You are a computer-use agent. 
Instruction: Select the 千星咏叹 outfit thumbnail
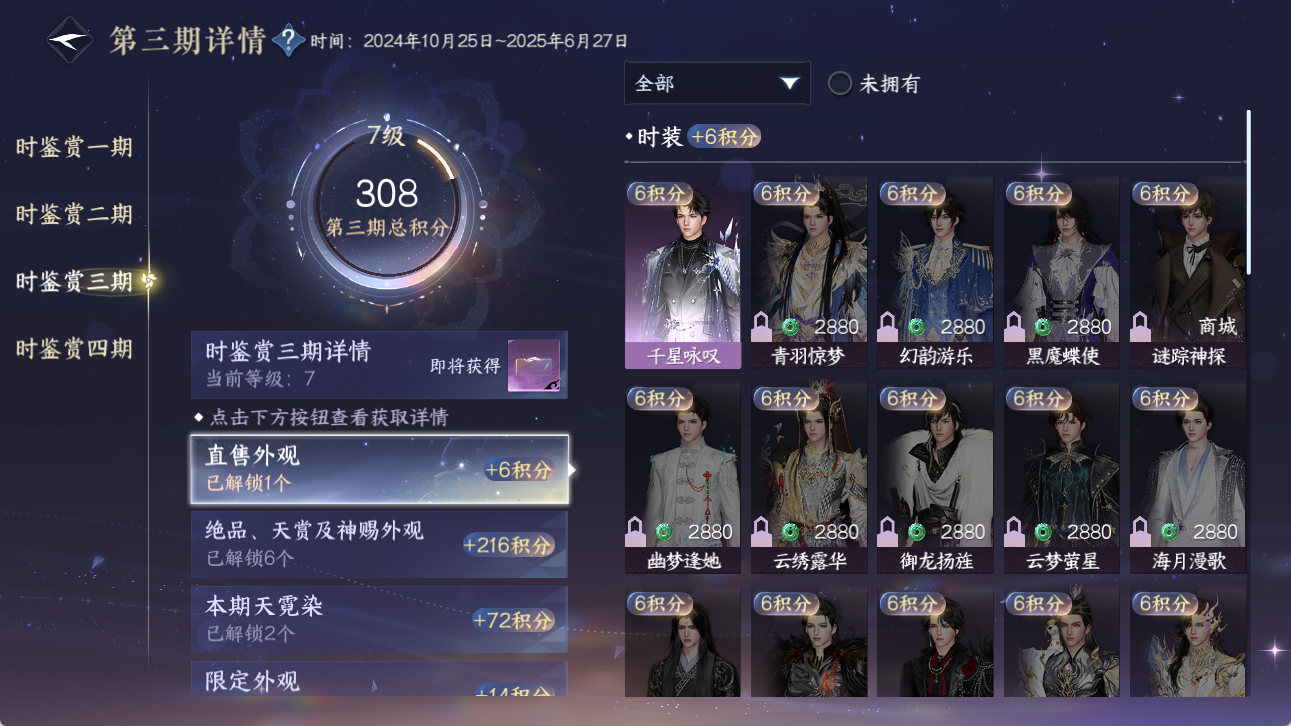click(x=683, y=272)
